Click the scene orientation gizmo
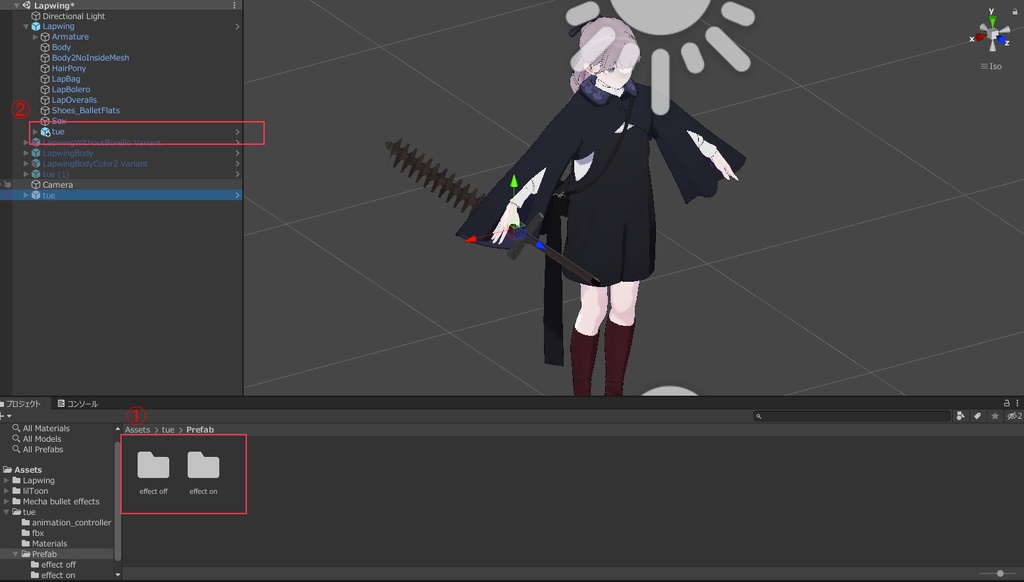Image resolution: width=1024 pixels, height=582 pixels. (x=993, y=35)
